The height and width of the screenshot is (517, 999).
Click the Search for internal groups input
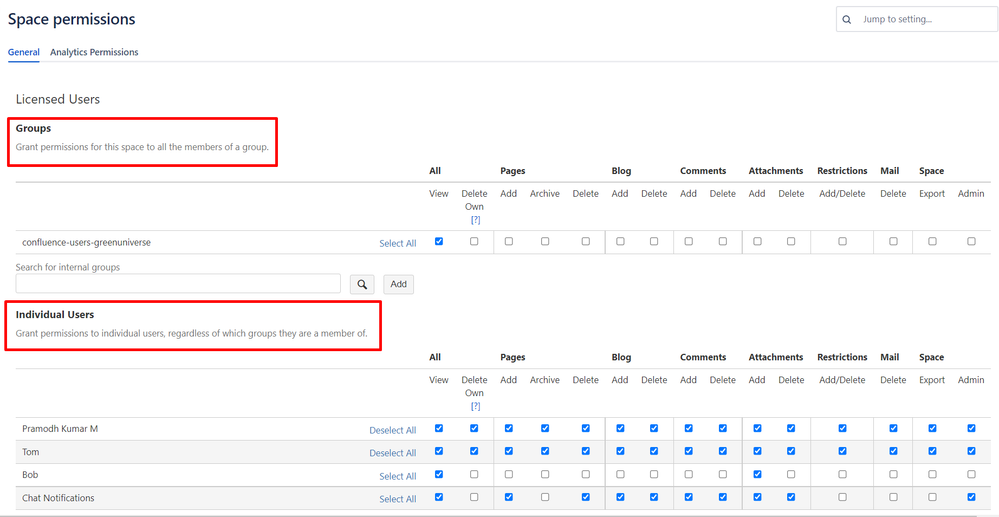tap(178, 284)
